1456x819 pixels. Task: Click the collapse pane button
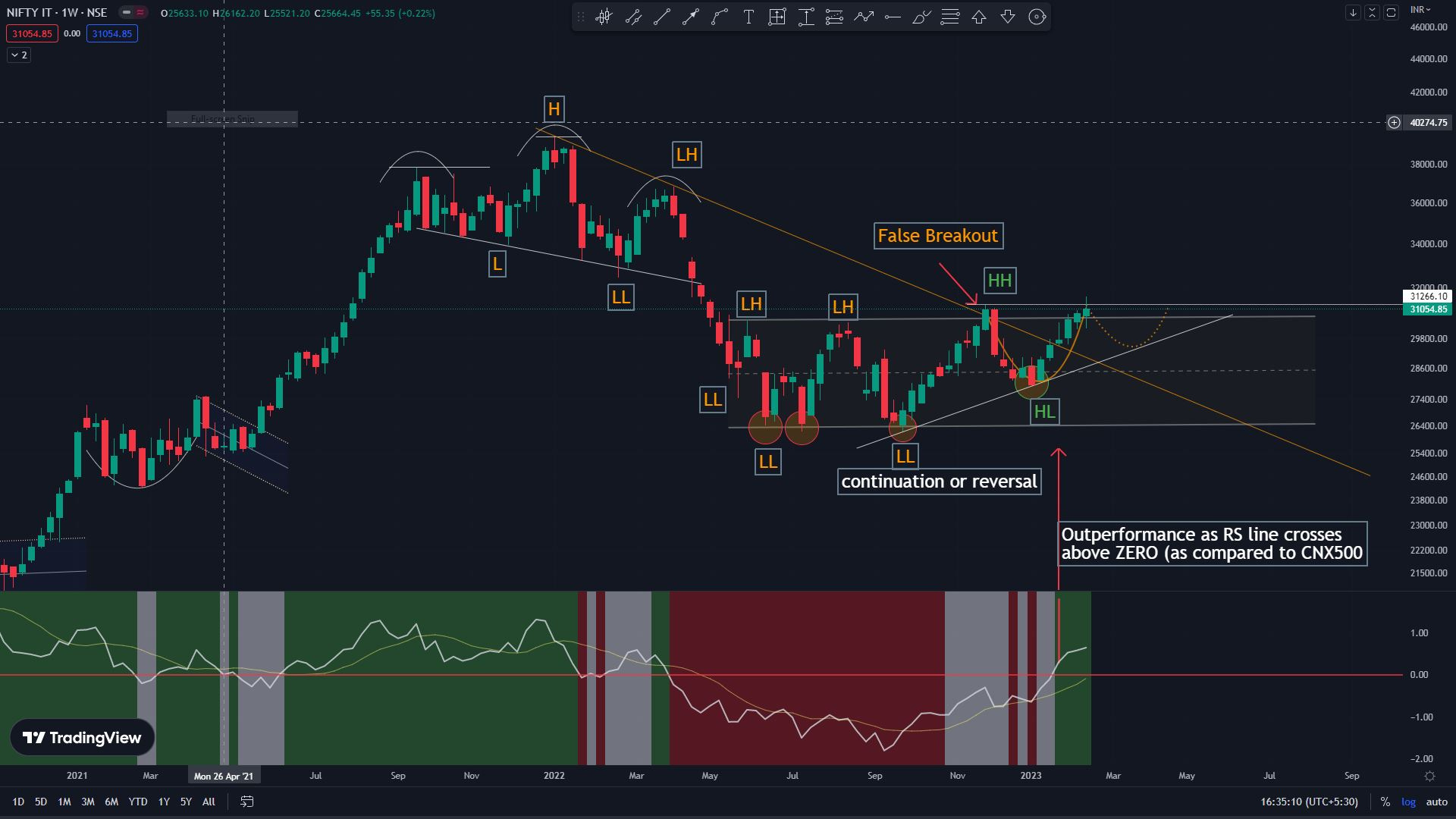click(x=1372, y=13)
